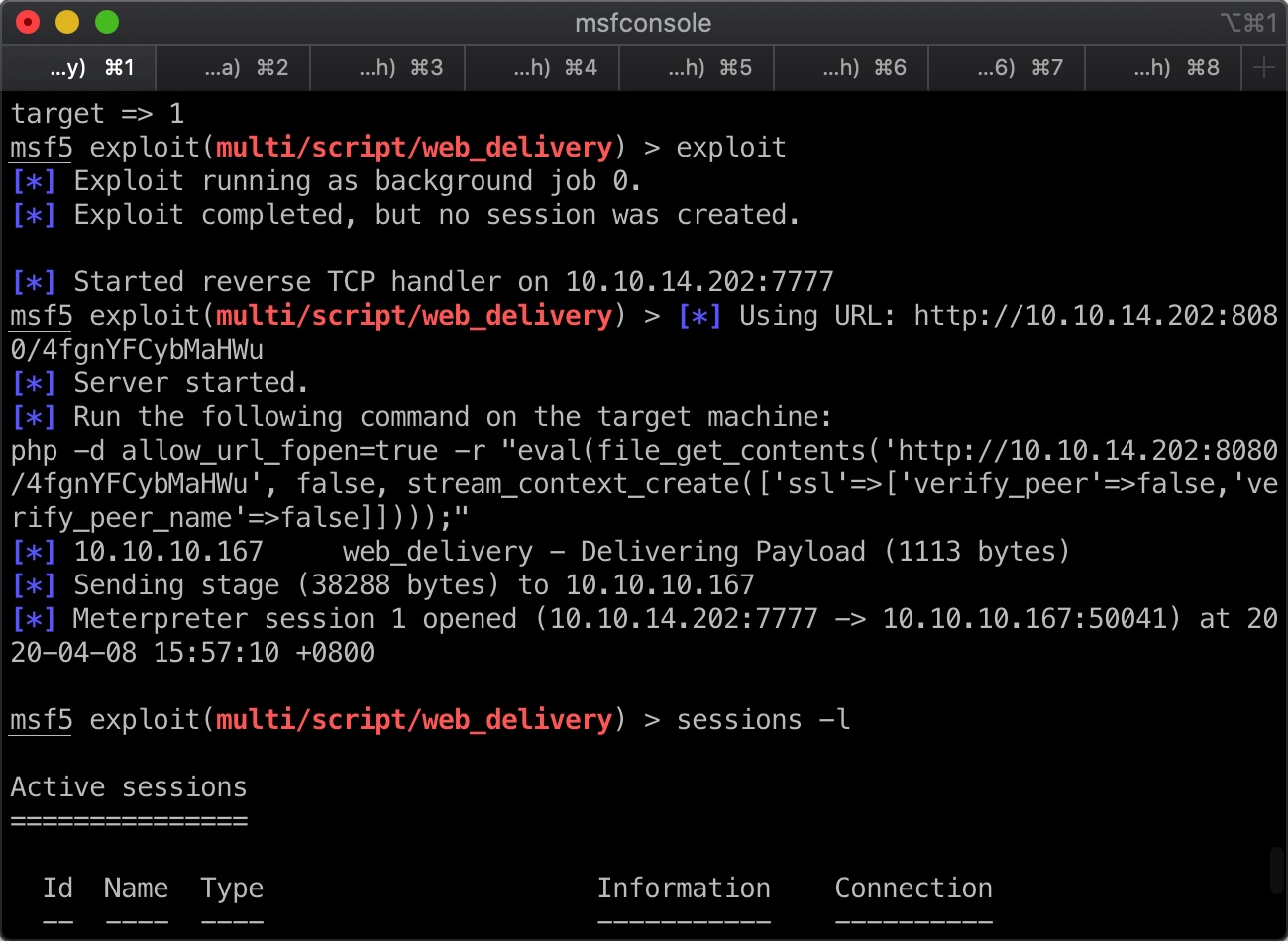1288x941 pixels.
Task: Click the yellow minimize window button
Action: tap(67, 22)
